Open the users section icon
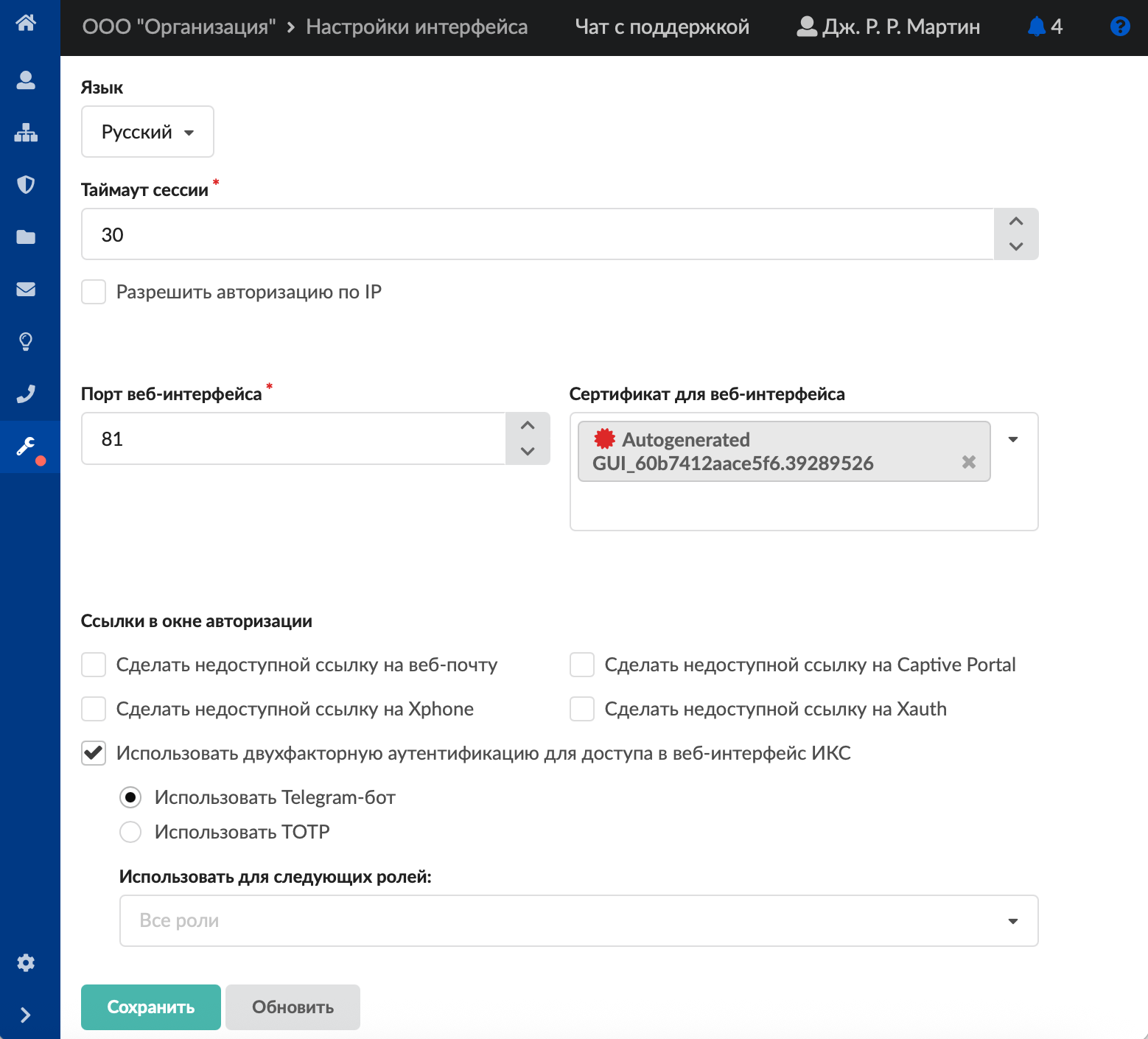 tap(26, 80)
